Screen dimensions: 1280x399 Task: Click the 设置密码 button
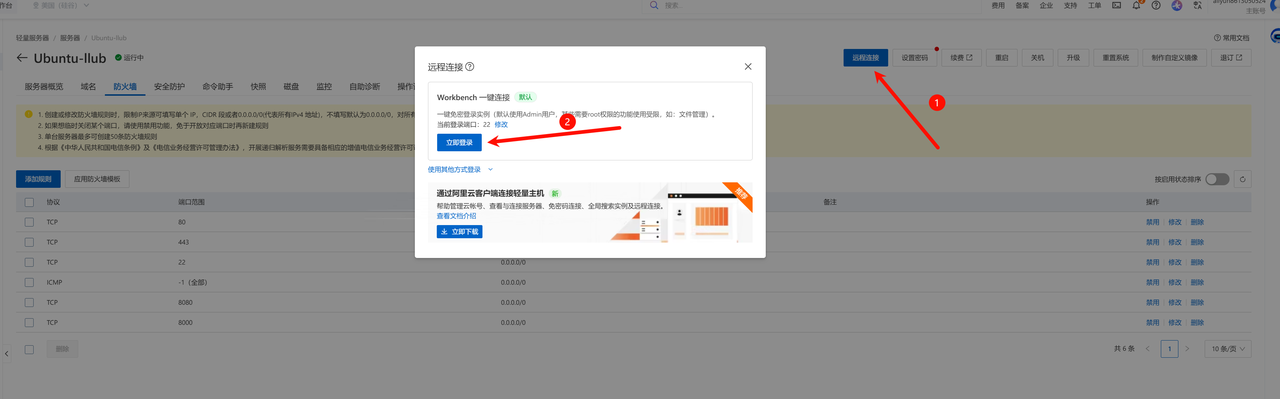(914, 58)
